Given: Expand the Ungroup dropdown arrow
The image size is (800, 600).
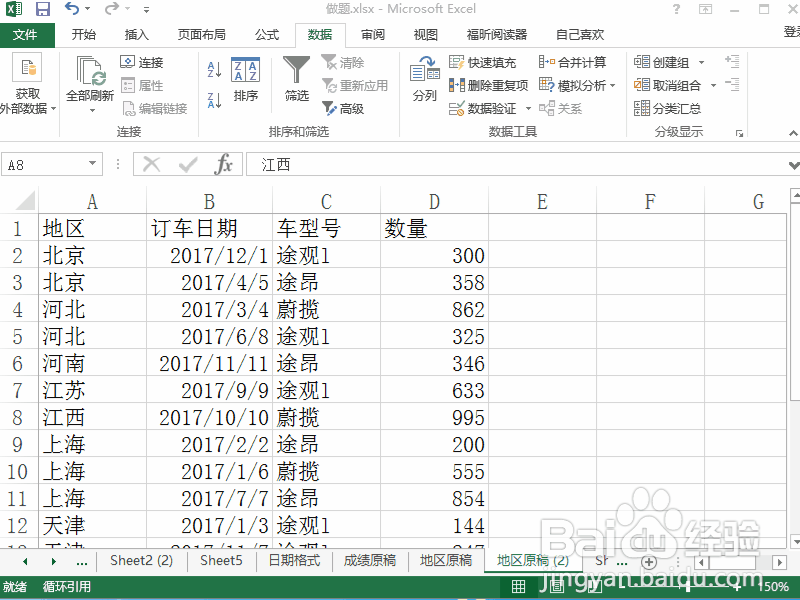Looking at the screenshot, I should (713, 86).
